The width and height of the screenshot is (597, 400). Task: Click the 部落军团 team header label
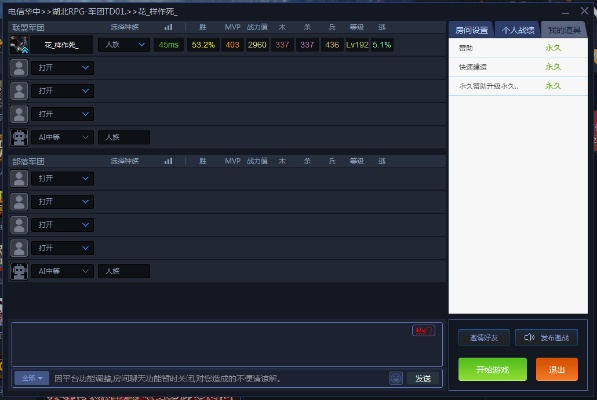pyautogui.click(x=28, y=161)
